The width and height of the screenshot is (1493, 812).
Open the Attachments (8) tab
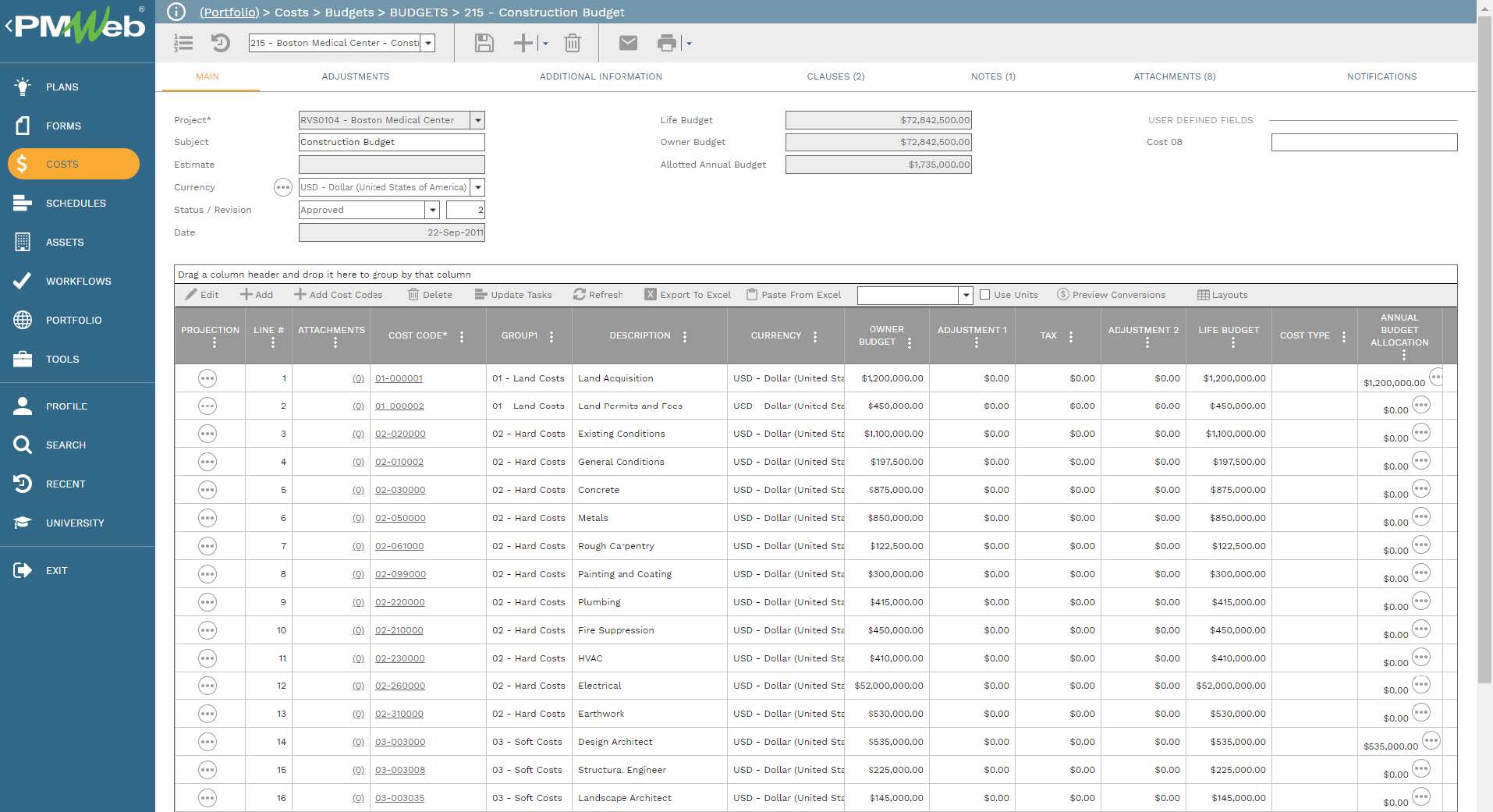(x=1175, y=76)
